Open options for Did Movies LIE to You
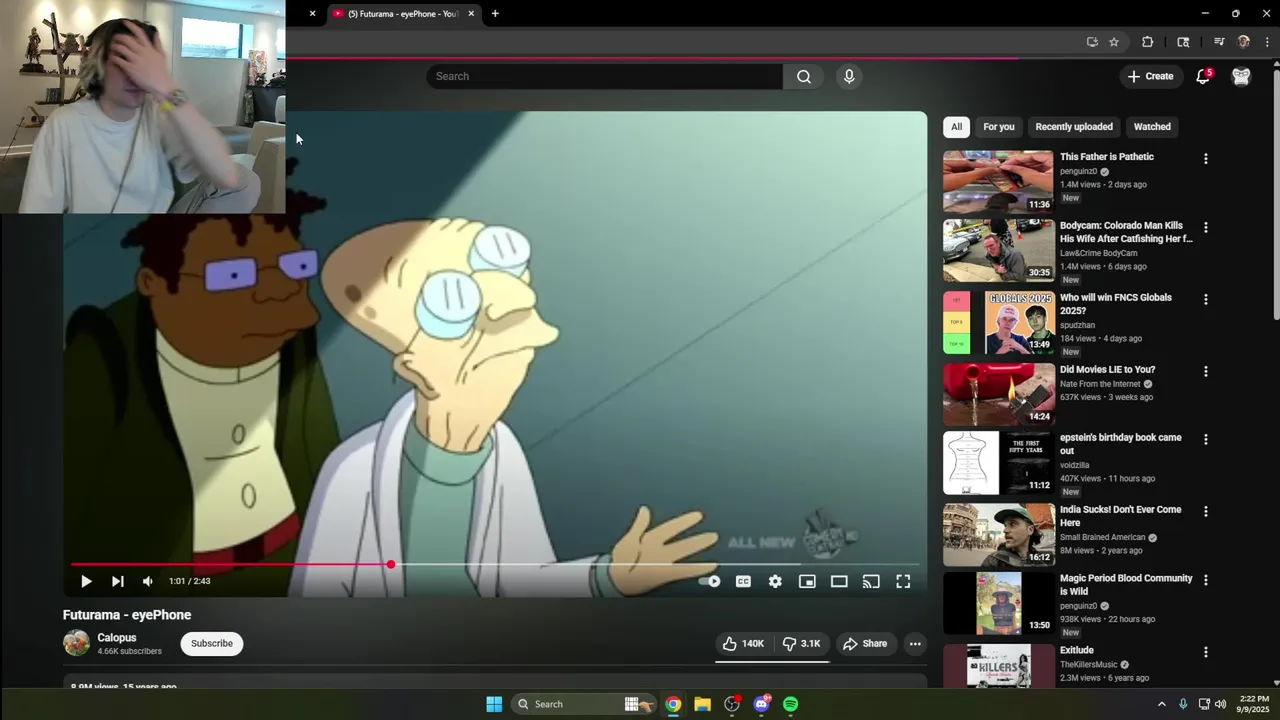 click(1205, 372)
